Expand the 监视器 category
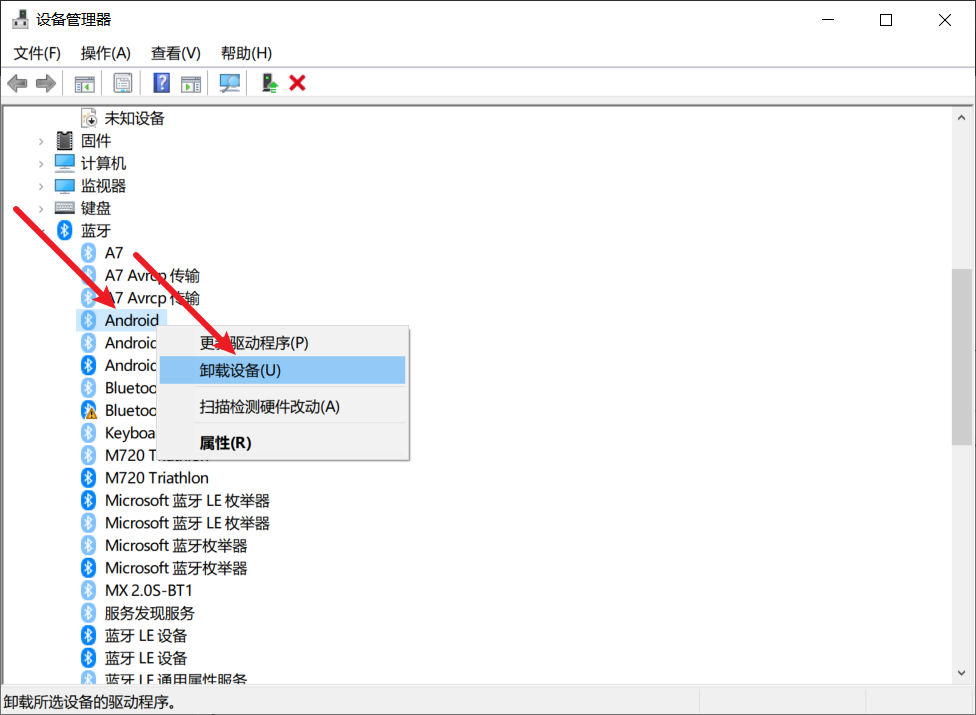Image resolution: width=976 pixels, height=715 pixels. click(x=41, y=186)
